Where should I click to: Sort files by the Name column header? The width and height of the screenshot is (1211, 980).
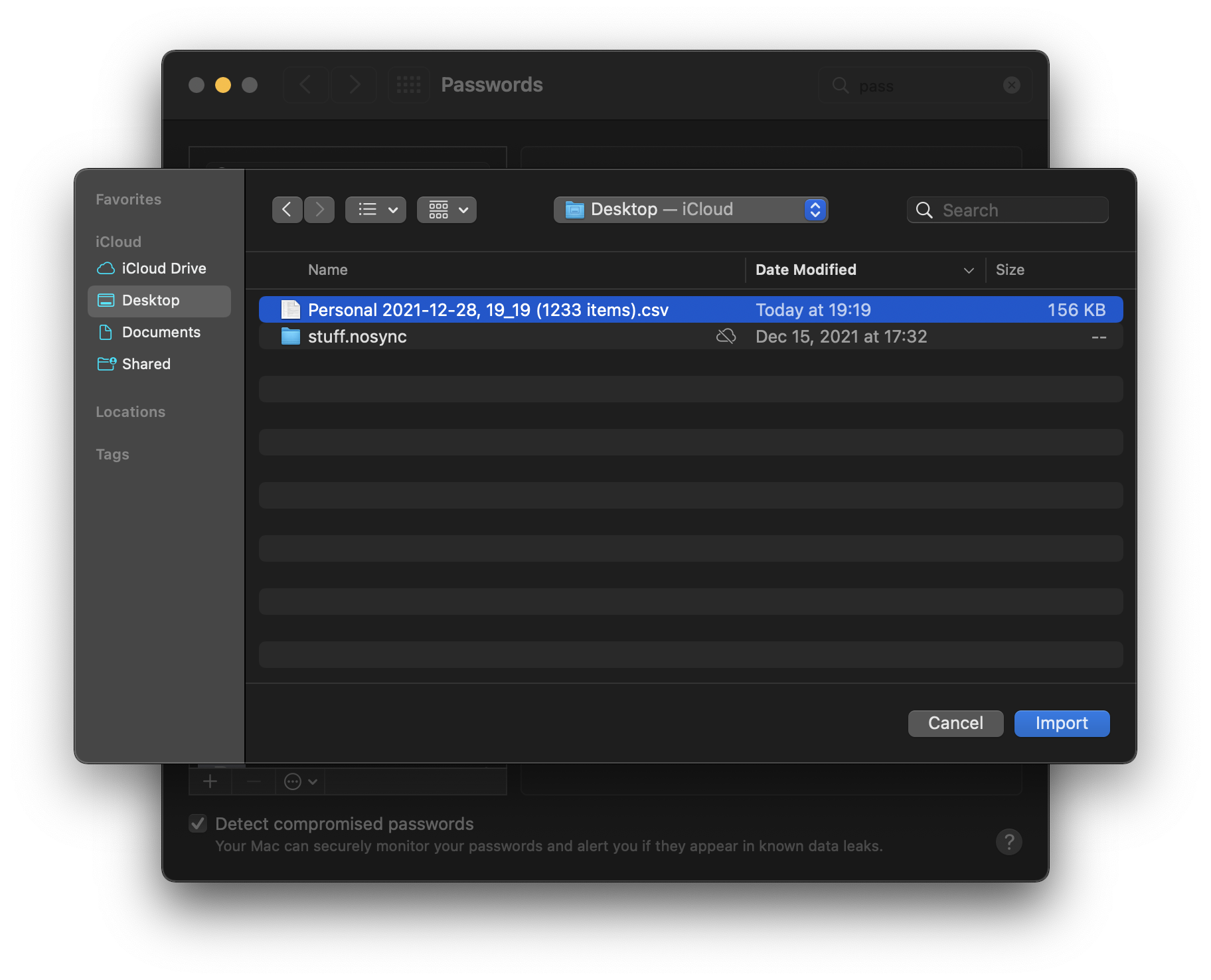pyautogui.click(x=327, y=270)
